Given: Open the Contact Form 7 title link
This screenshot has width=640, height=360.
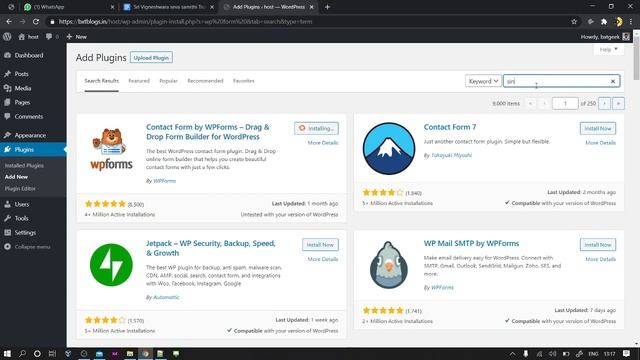Looking at the screenshot, I should tap(450, 127).
